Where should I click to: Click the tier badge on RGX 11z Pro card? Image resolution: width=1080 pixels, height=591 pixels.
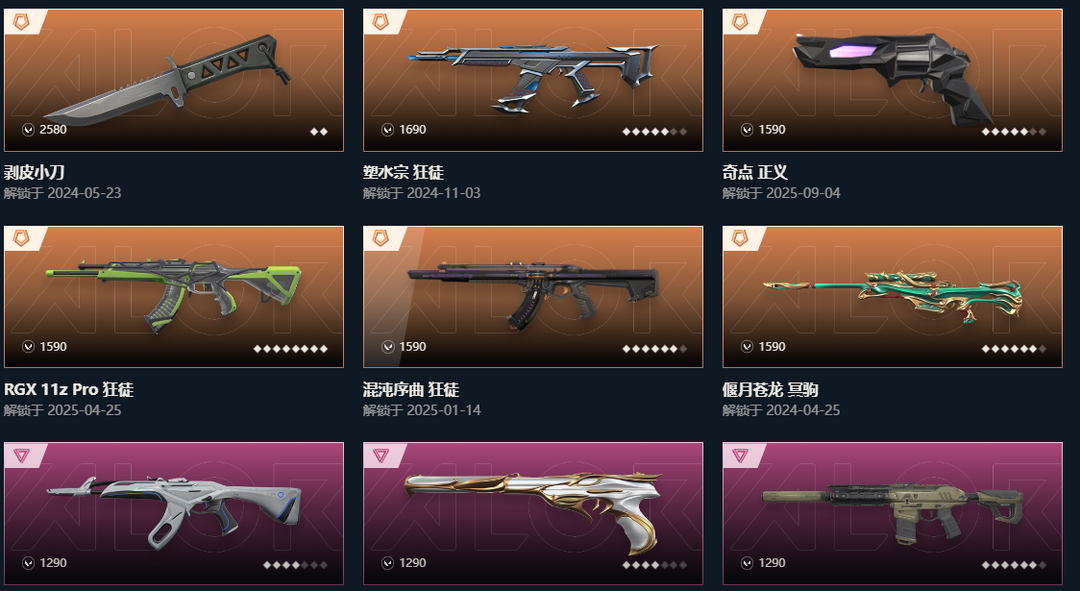coord(21,238)
